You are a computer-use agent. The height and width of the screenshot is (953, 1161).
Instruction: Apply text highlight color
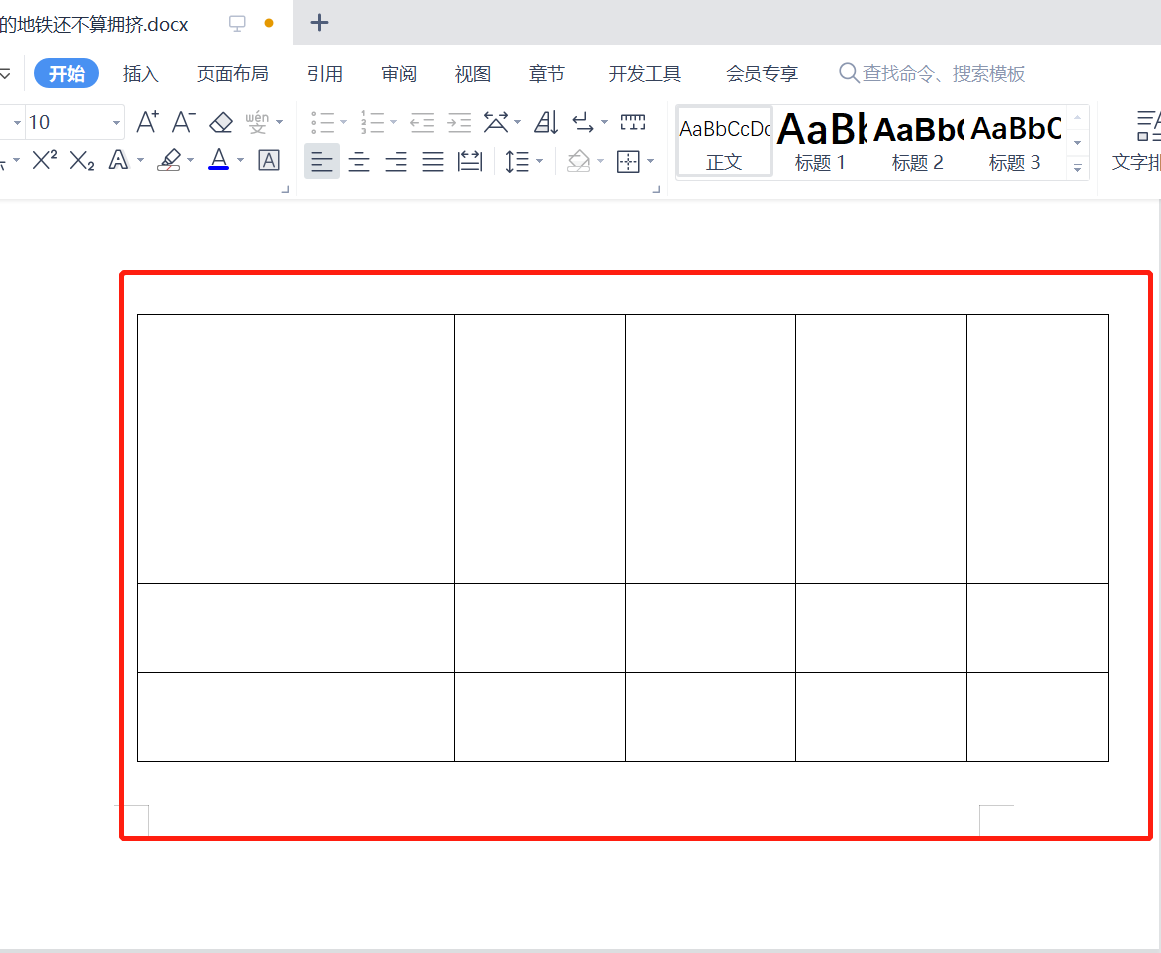click(170, 160)
